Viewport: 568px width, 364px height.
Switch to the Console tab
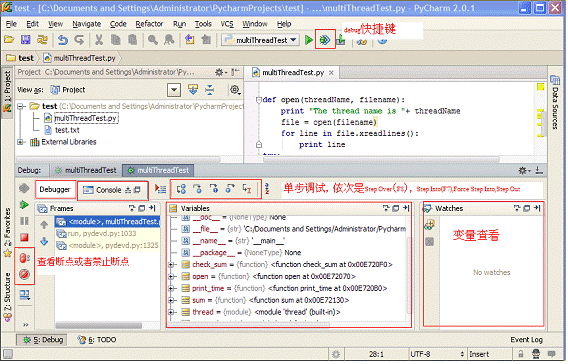112,190
